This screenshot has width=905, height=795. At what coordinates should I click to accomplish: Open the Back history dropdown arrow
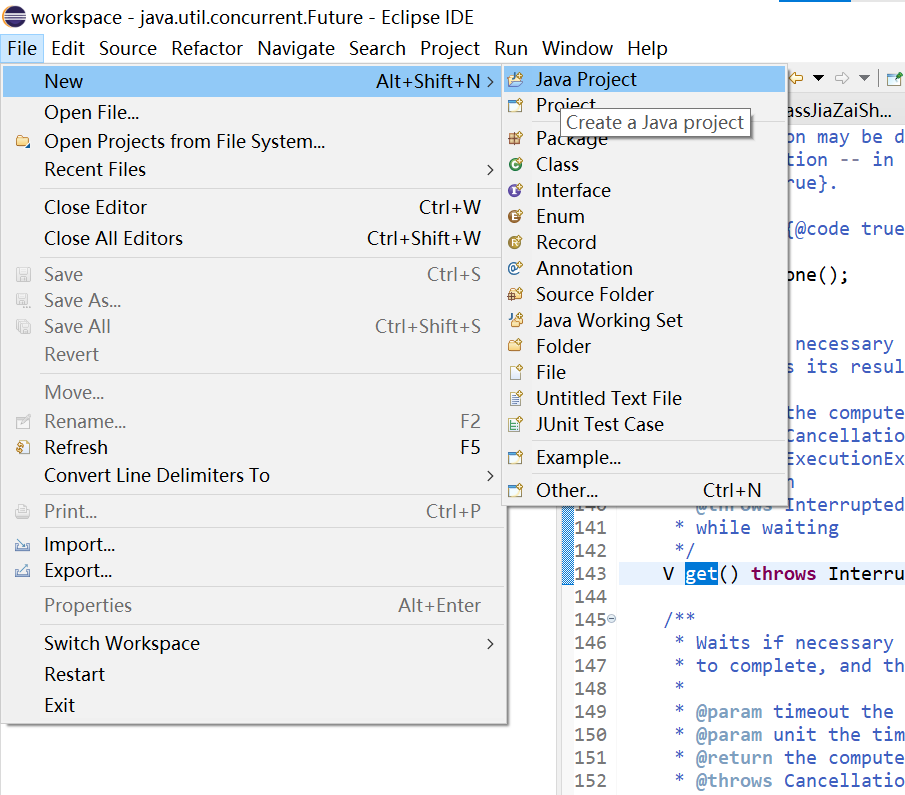818,78
